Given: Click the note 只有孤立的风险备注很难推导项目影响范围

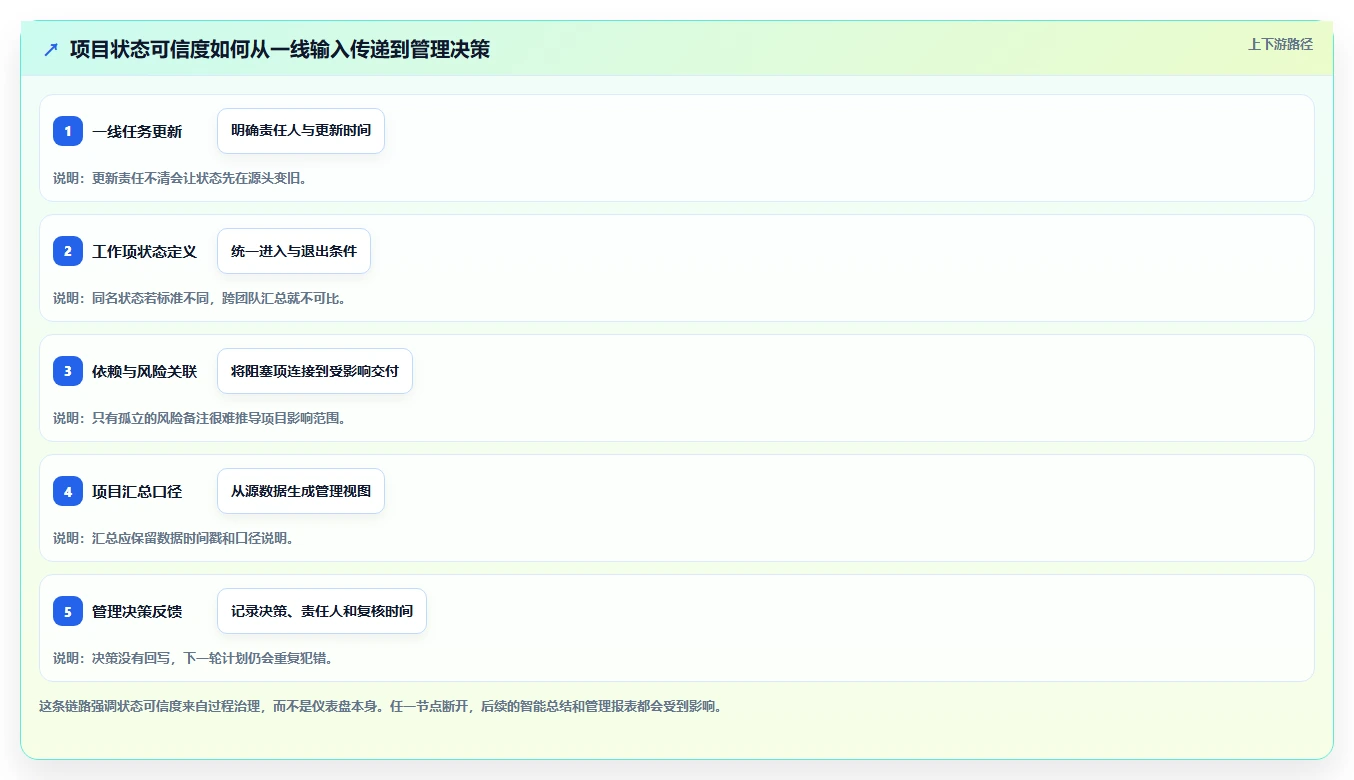Looking at the screenshot, I should coord(200,418).
